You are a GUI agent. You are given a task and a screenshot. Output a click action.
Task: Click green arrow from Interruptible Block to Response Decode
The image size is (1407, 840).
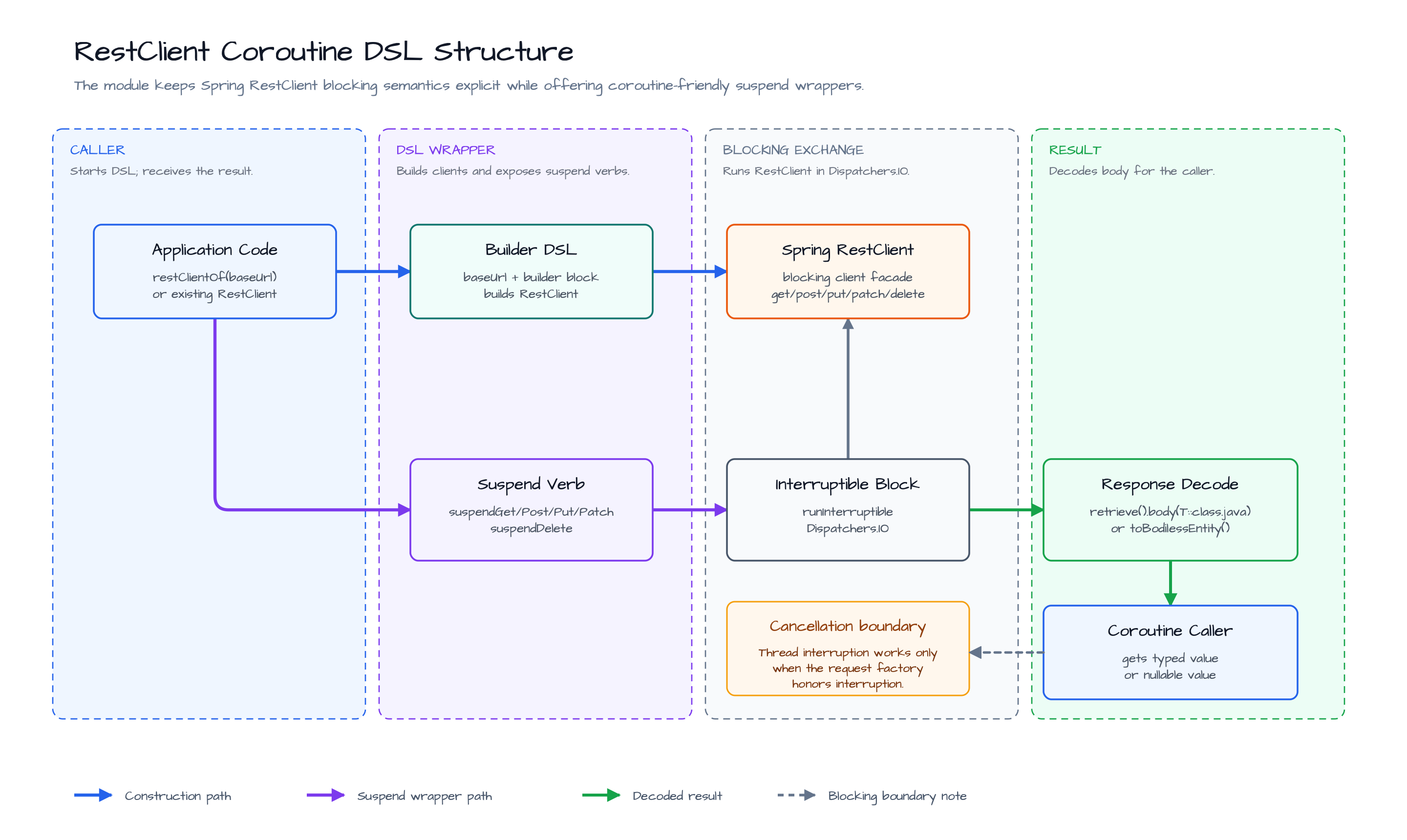pyautogui.click(x=1006, y=510)
